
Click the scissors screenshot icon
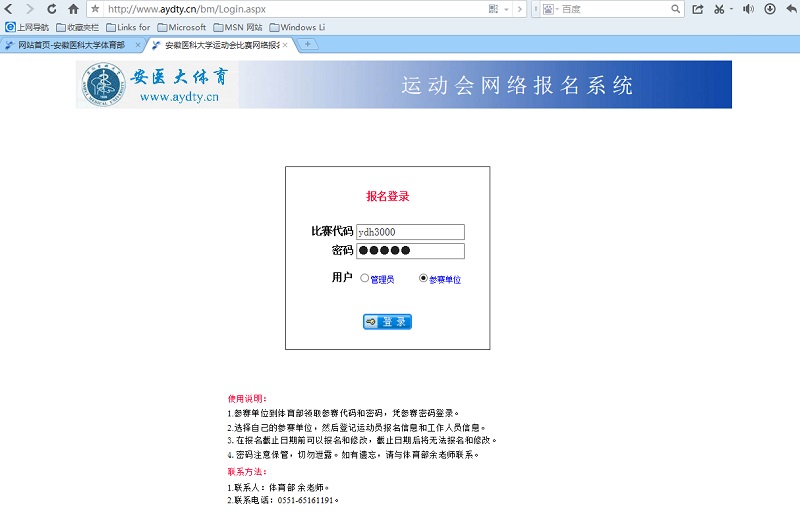(719, 9)
